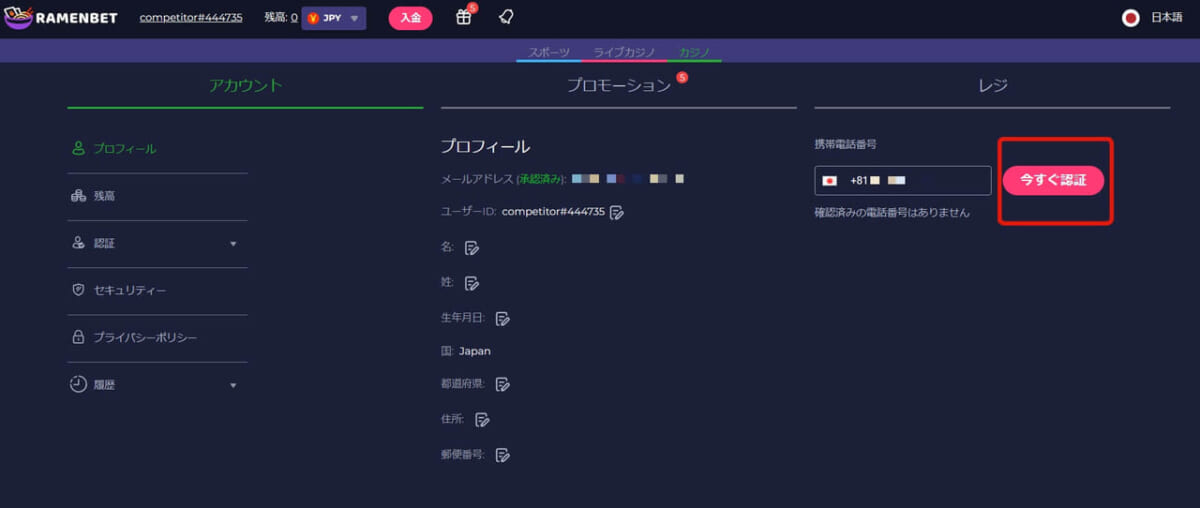Edit the 生年月日 field icon
Viewport: 1200px width, 508px height.
pyautogui.click(x=503, y=318)
